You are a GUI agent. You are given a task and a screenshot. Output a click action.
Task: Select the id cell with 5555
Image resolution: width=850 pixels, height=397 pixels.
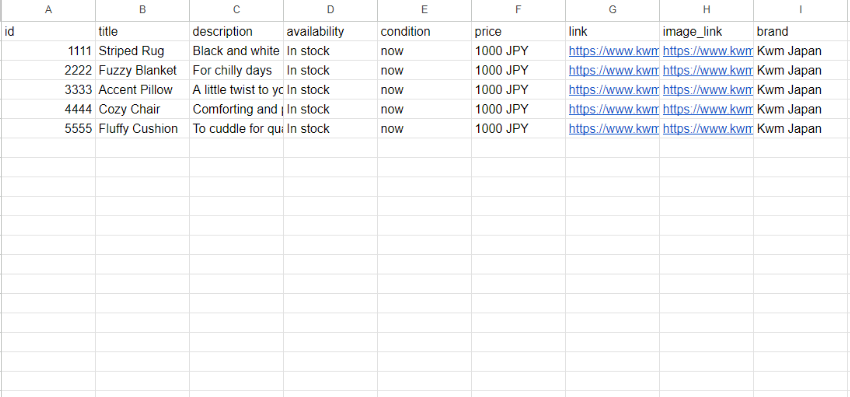[x=48, y=129]
